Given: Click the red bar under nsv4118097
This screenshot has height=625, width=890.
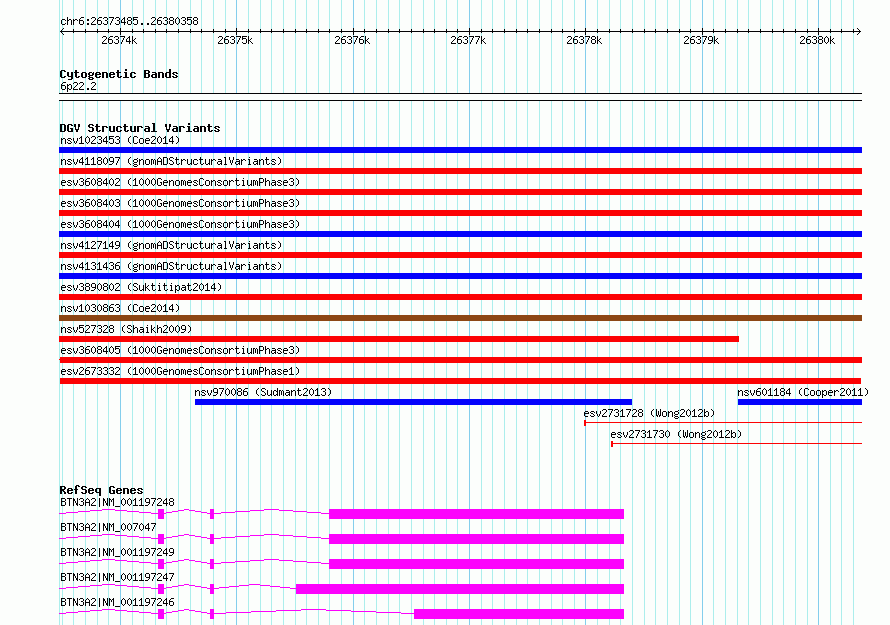Looking at the screenshot, I should (460, 171).
